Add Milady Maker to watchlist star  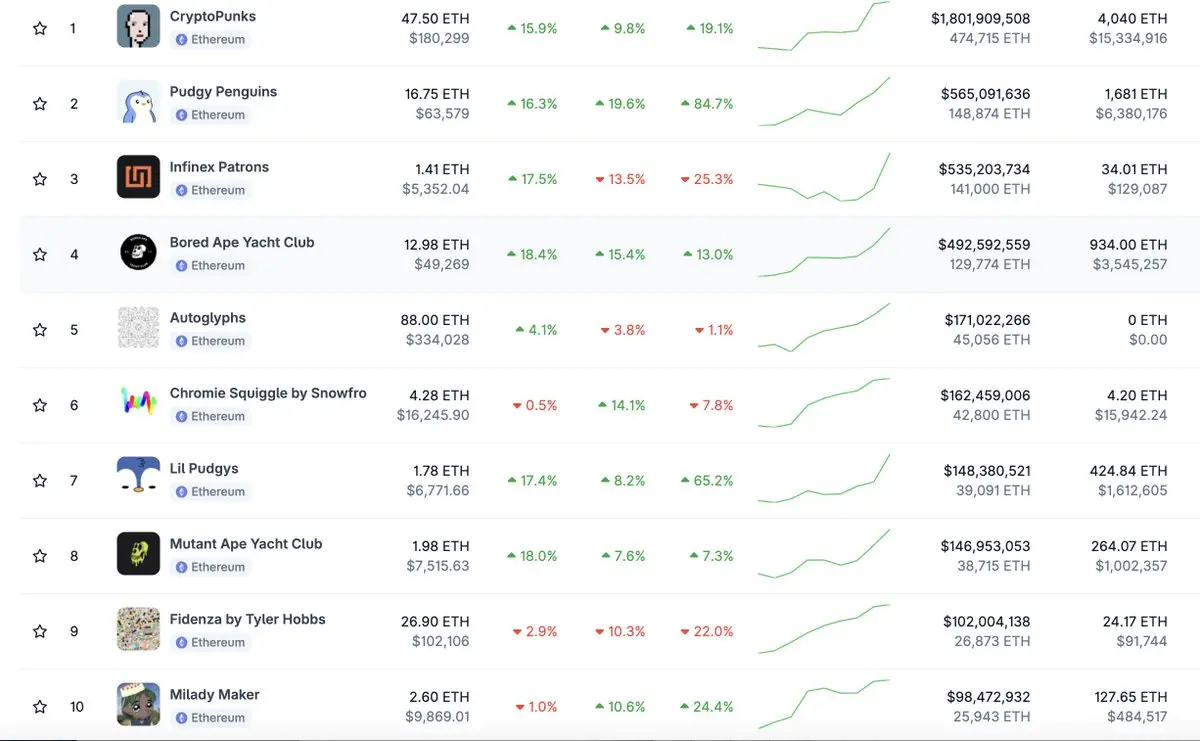[40, 706]
